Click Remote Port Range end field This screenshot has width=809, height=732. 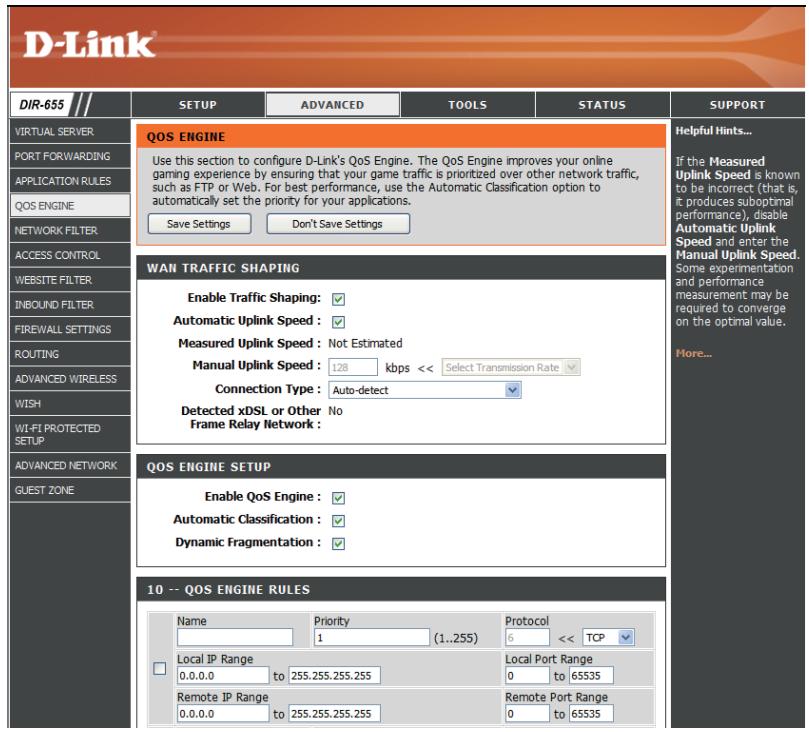591,714
